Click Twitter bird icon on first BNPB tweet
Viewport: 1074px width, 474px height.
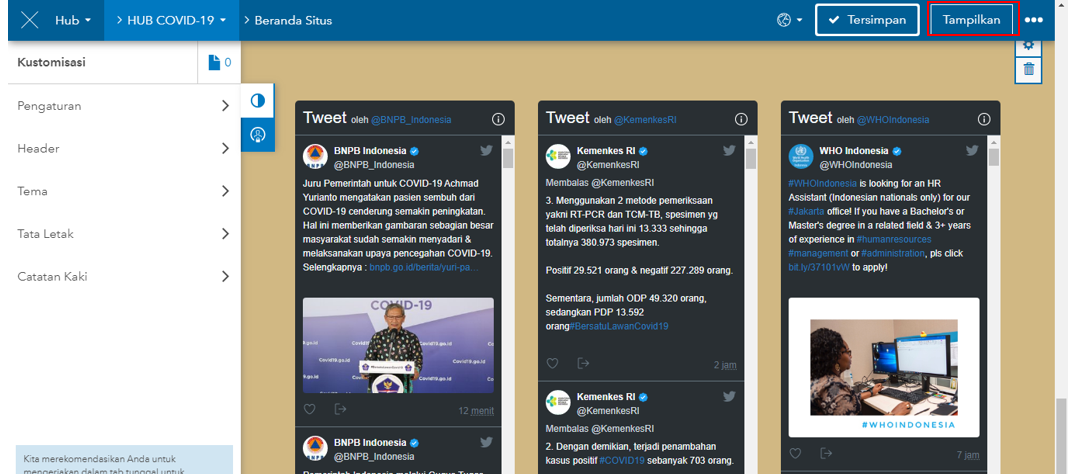pos(486,151)
